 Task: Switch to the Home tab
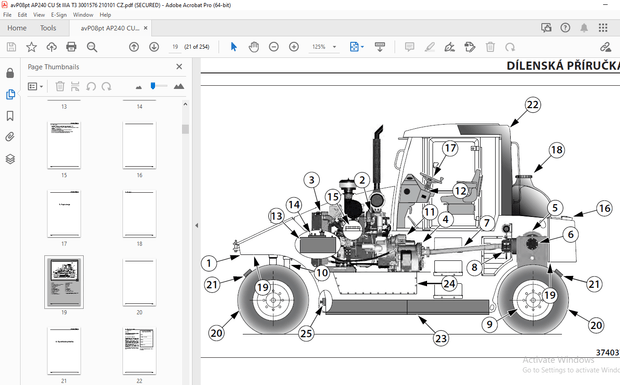point(17,28)
